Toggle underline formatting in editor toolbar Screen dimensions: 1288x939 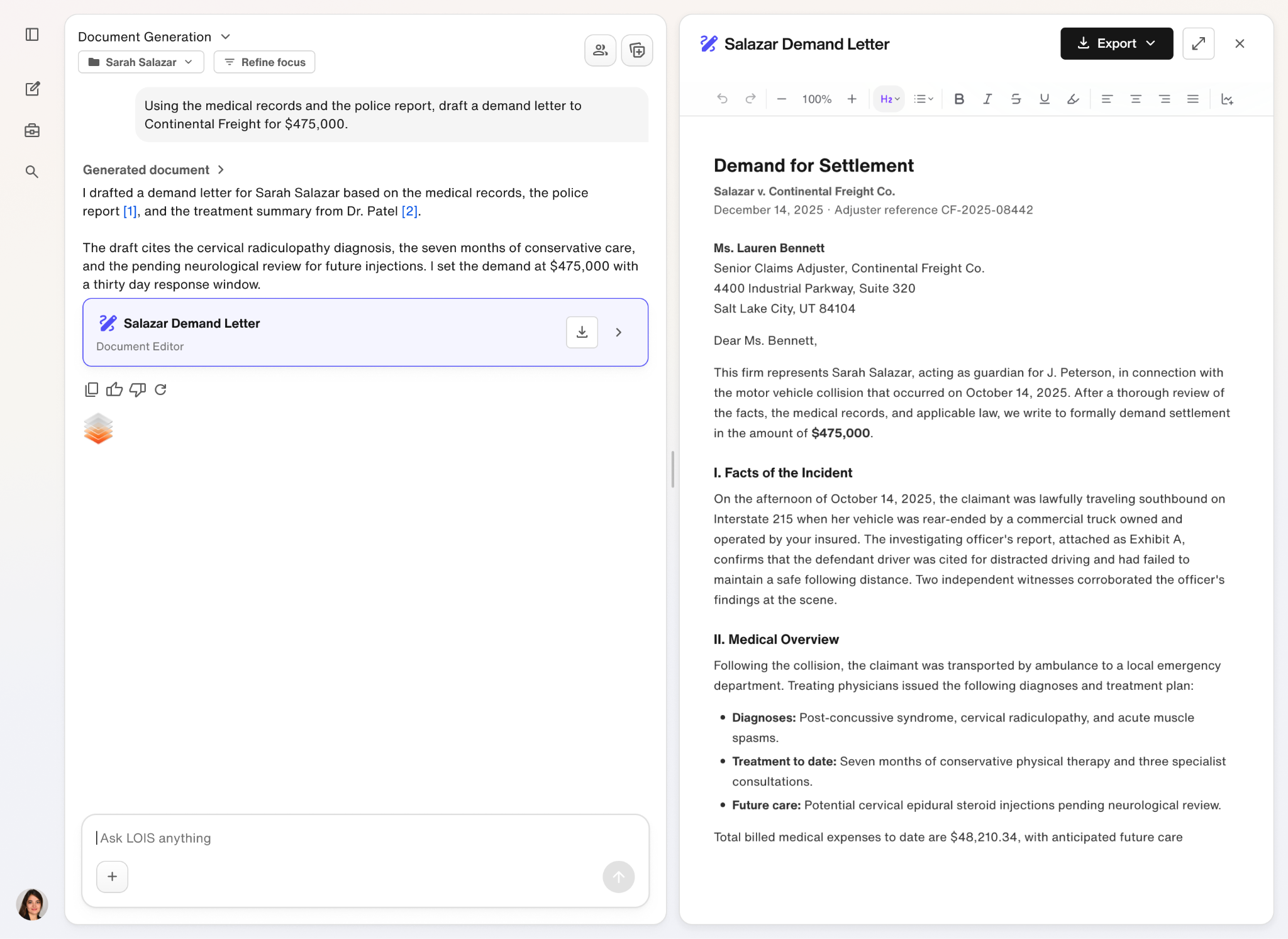point(1045,99)
